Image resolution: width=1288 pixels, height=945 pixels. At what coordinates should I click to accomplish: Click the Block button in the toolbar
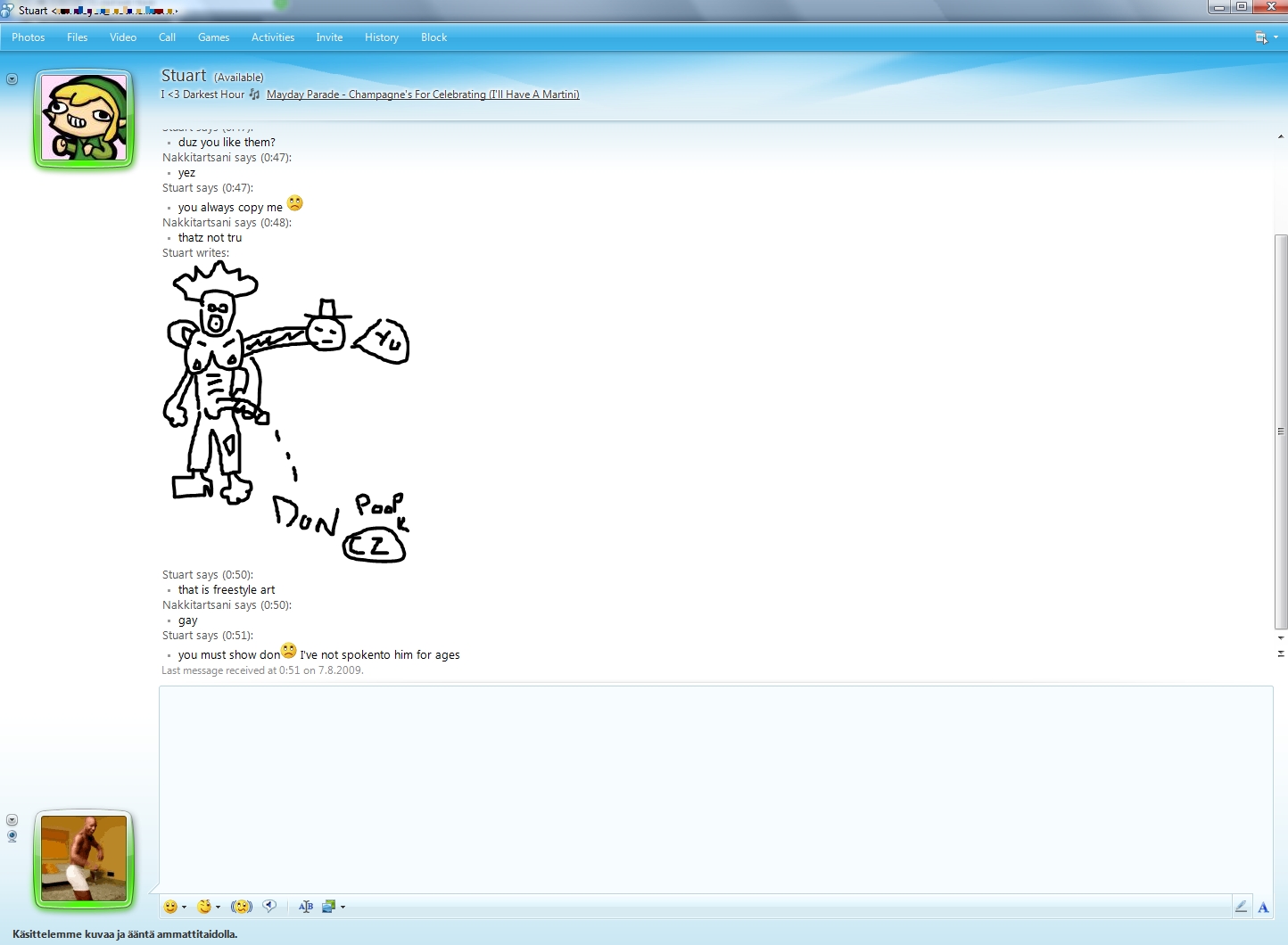(433, 37)
